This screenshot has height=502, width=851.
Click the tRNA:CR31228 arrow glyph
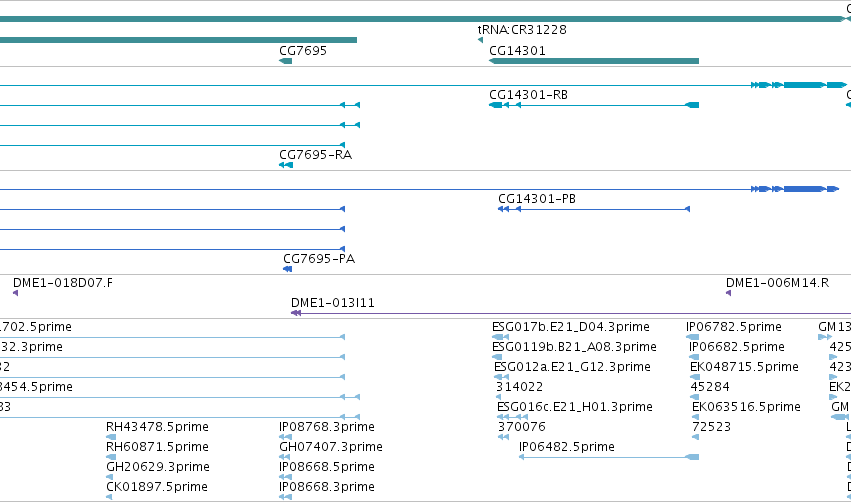480,40
